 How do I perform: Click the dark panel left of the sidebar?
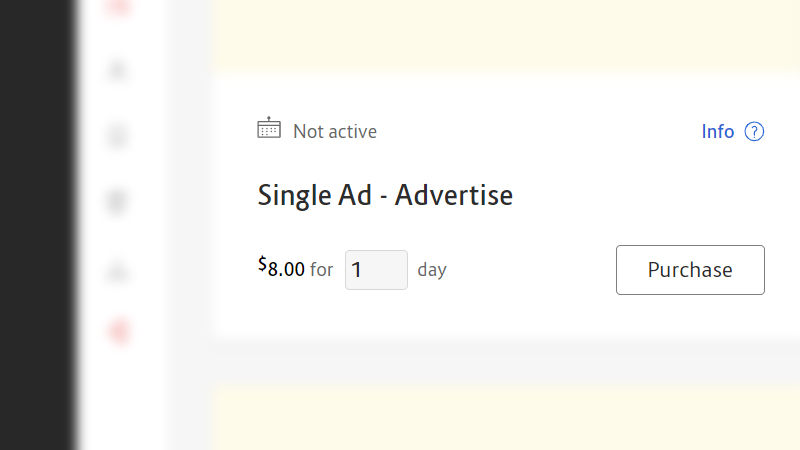pyautogui.click(x=35, y=225)
